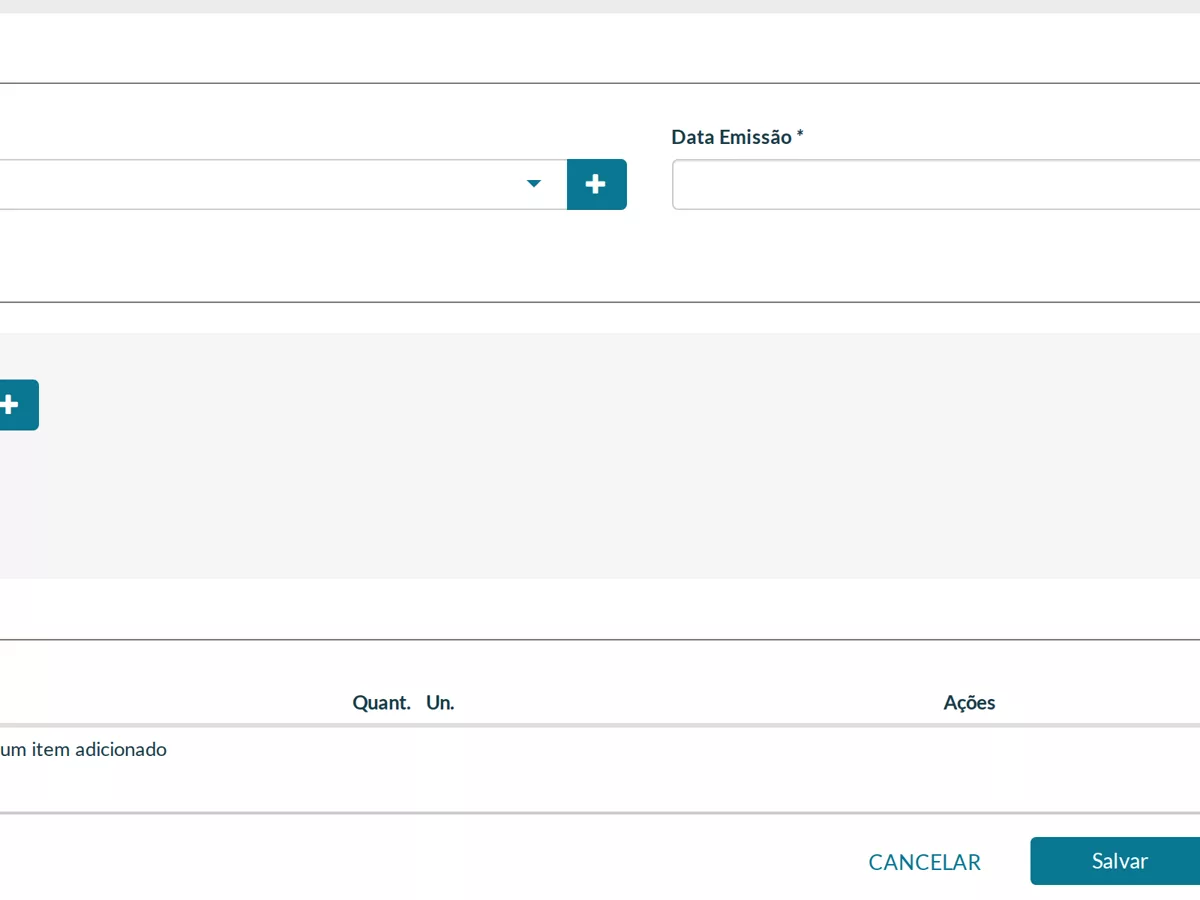The image size is (1200, 900).
Task: Click the 'um item adicionado' empty-table message
Action: [x=84, y=749]
